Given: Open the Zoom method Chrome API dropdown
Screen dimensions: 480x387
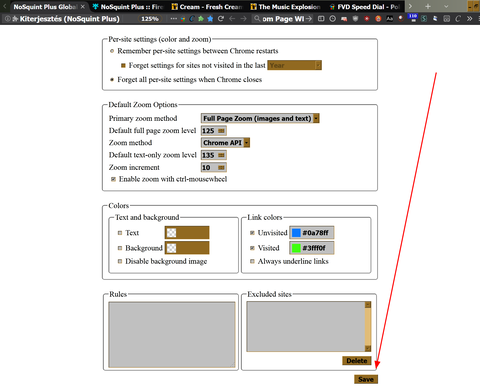Looking at the screenshot, I should (x=225, y=143).
